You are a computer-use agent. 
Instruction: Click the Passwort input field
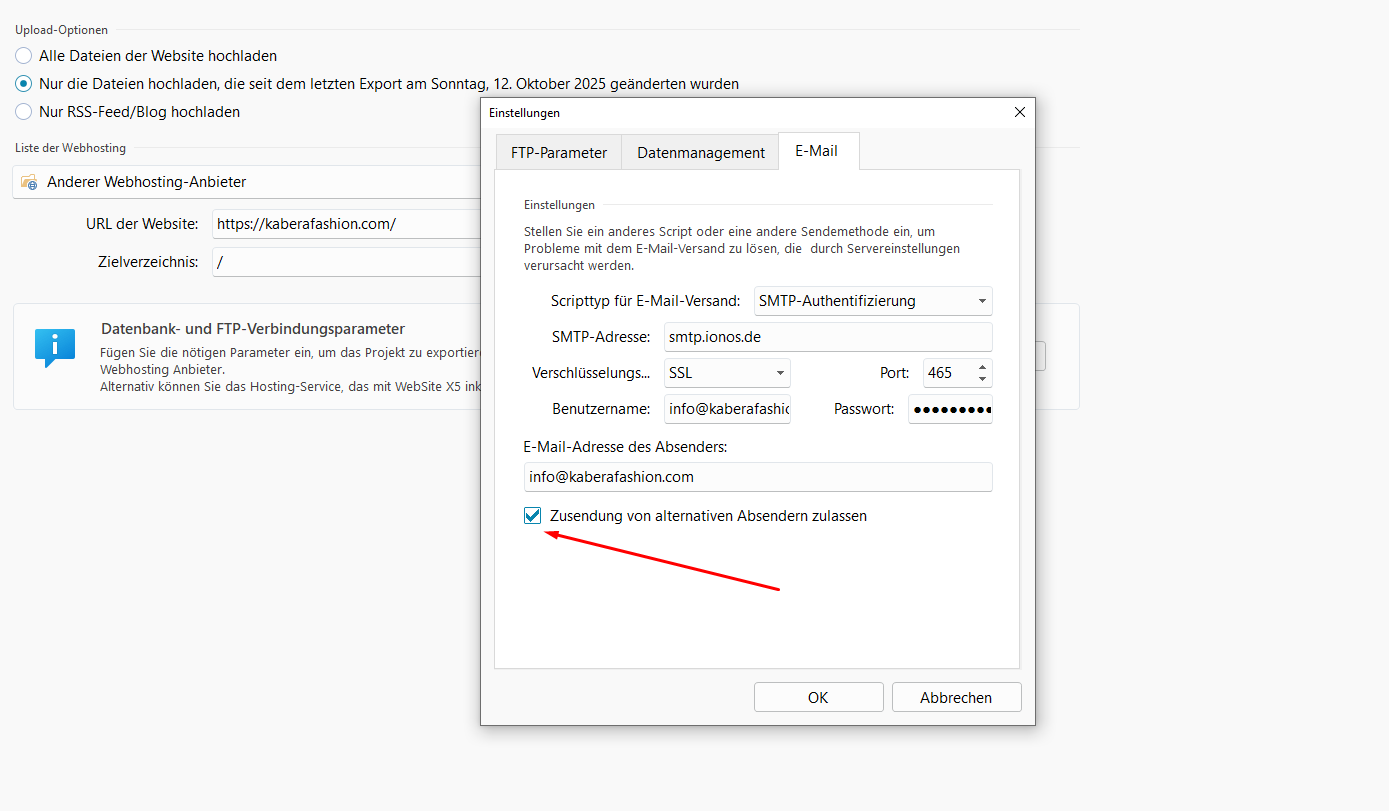[949, 409]
